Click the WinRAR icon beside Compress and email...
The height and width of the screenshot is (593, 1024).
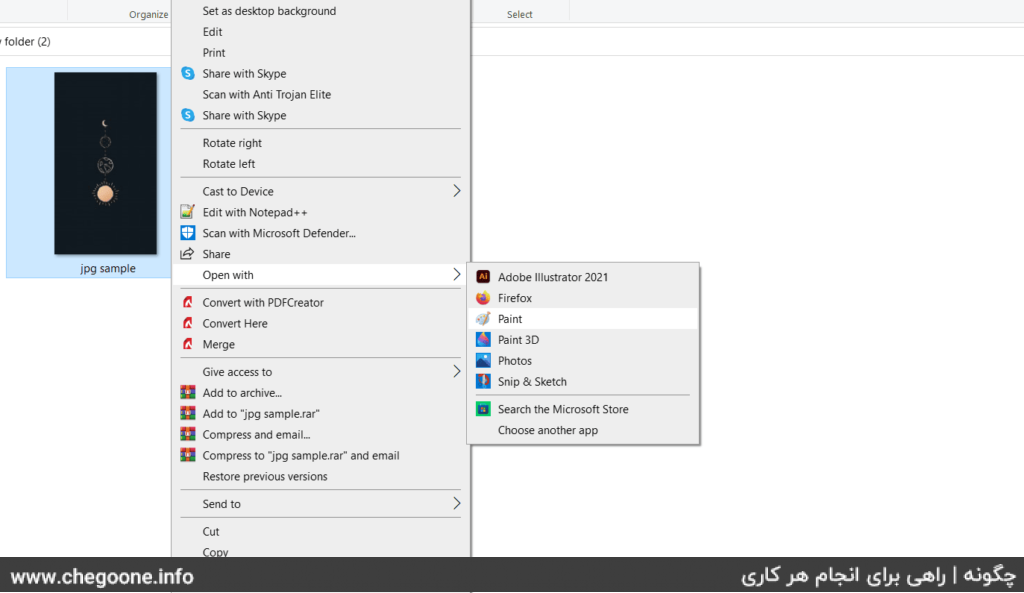pos(187,434)
